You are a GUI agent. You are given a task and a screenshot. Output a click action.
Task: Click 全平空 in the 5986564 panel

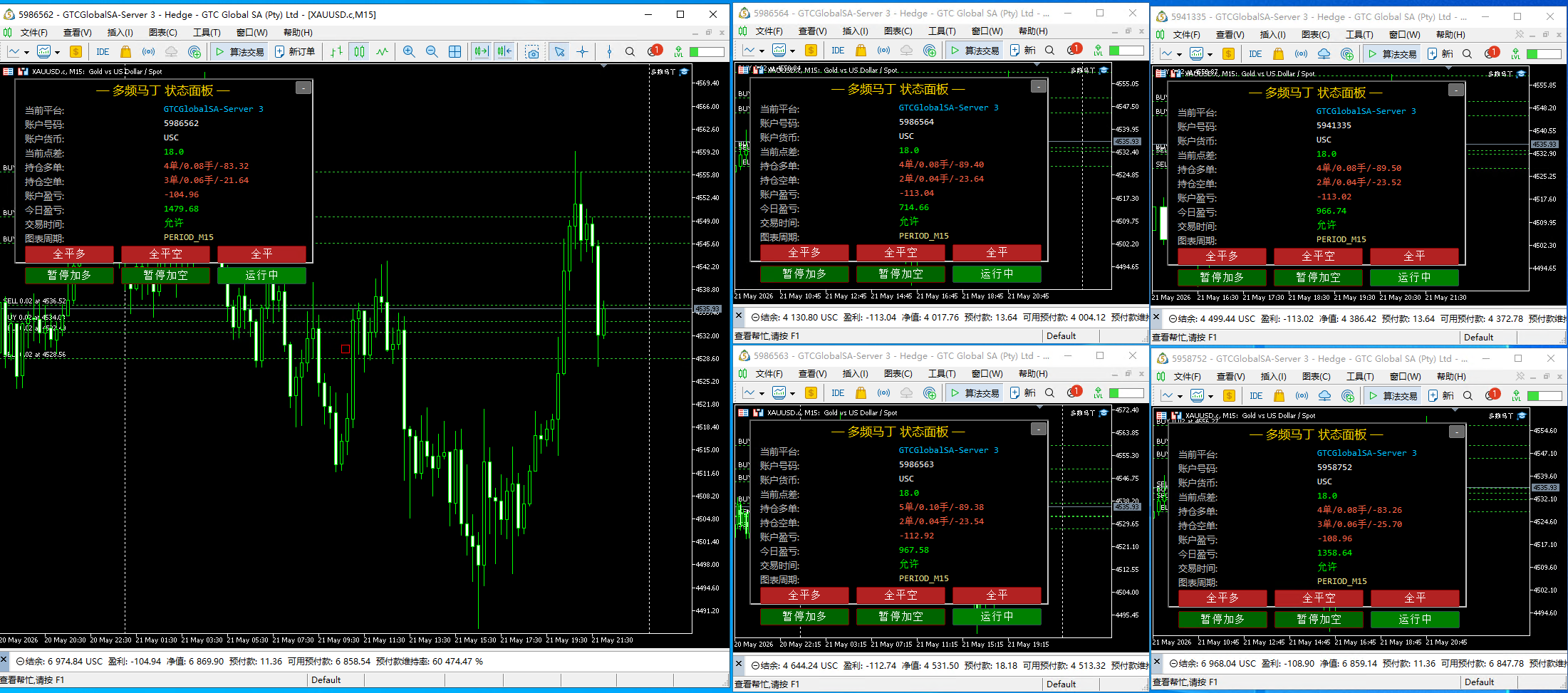click(x=900, y=252)
